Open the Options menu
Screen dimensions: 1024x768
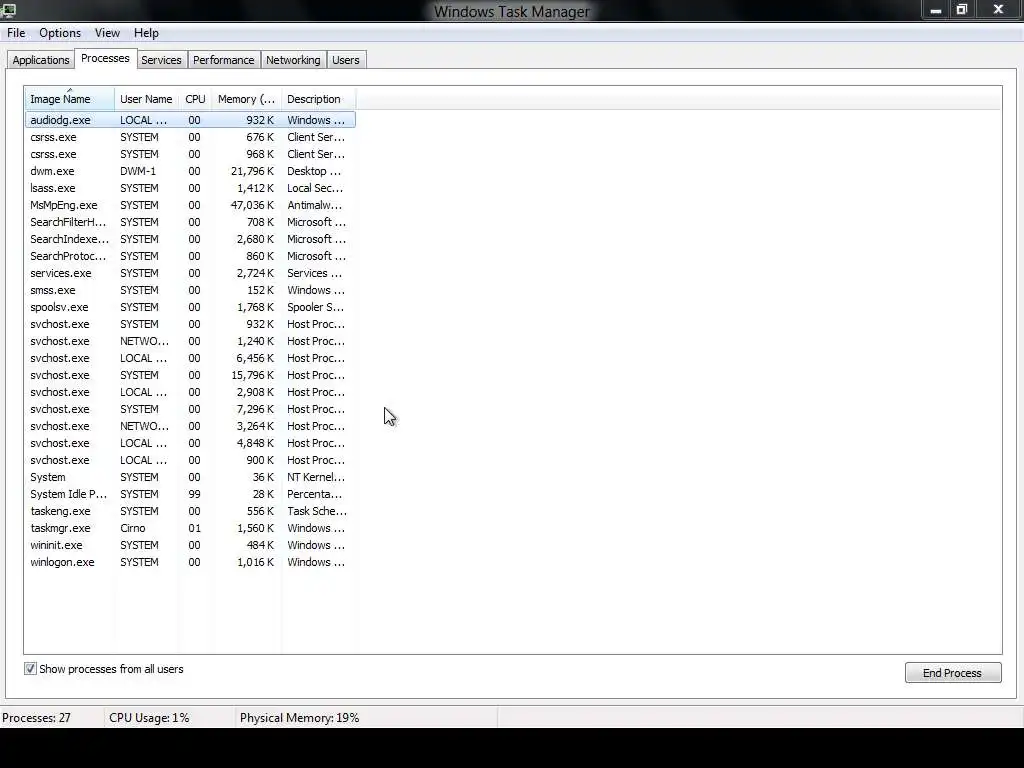(60, 33)
